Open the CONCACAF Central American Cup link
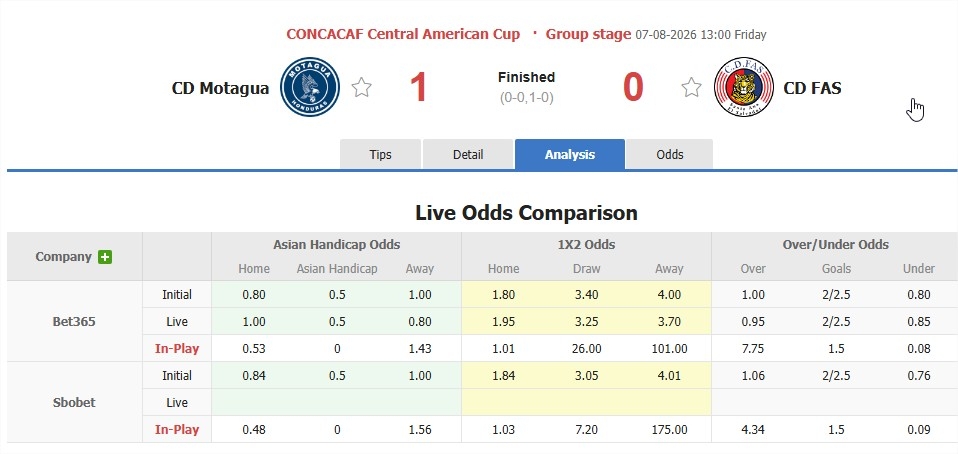Screen dimensions: 958x454 [x=403, y=34]
